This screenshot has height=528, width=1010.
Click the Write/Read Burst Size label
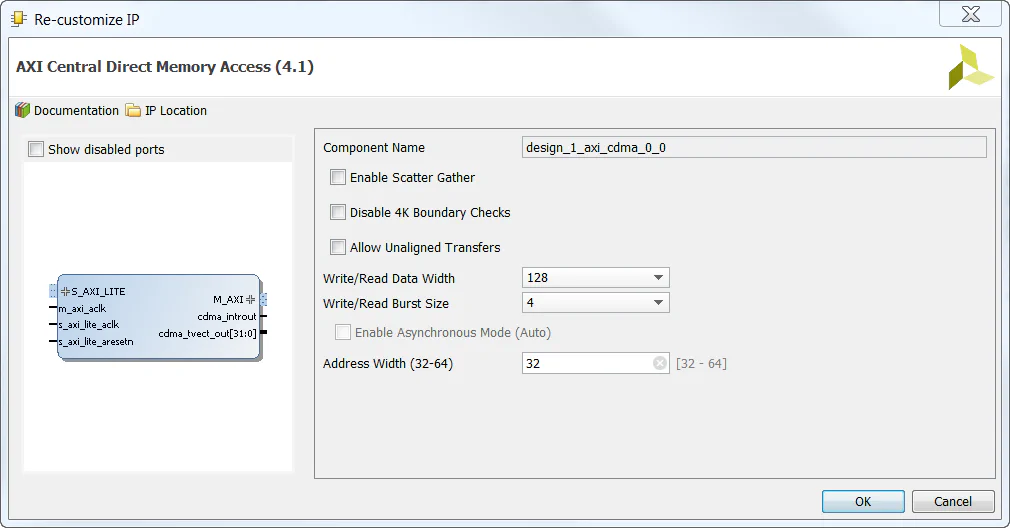tap(386, 303)
